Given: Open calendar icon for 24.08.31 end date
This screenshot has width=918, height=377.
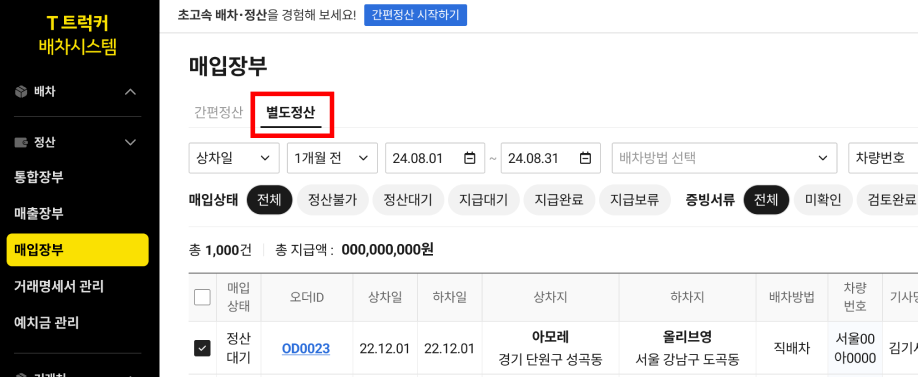Looking at the screenshot, I should coord(585,158).
